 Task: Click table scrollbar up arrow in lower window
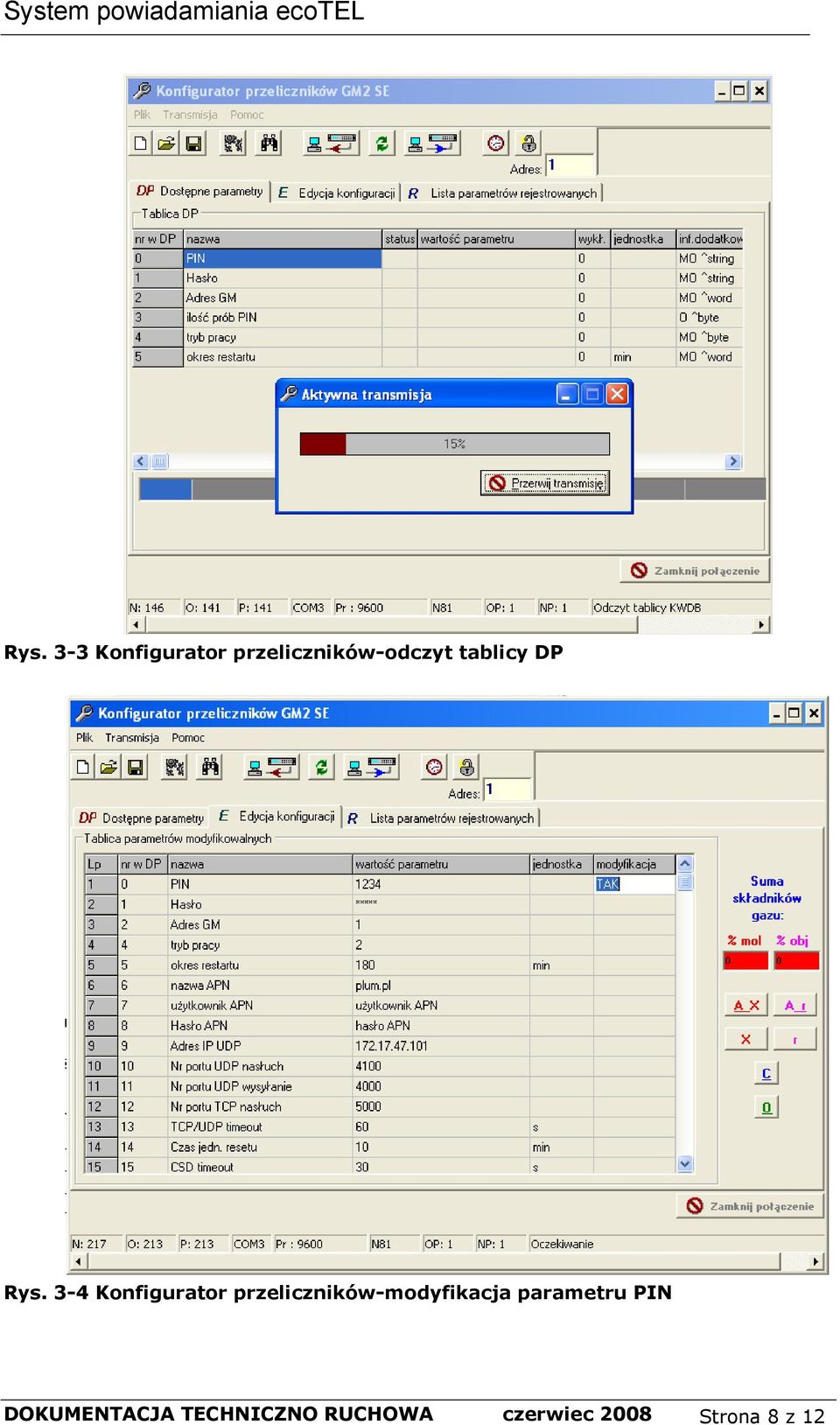click(x=685, y=864)
